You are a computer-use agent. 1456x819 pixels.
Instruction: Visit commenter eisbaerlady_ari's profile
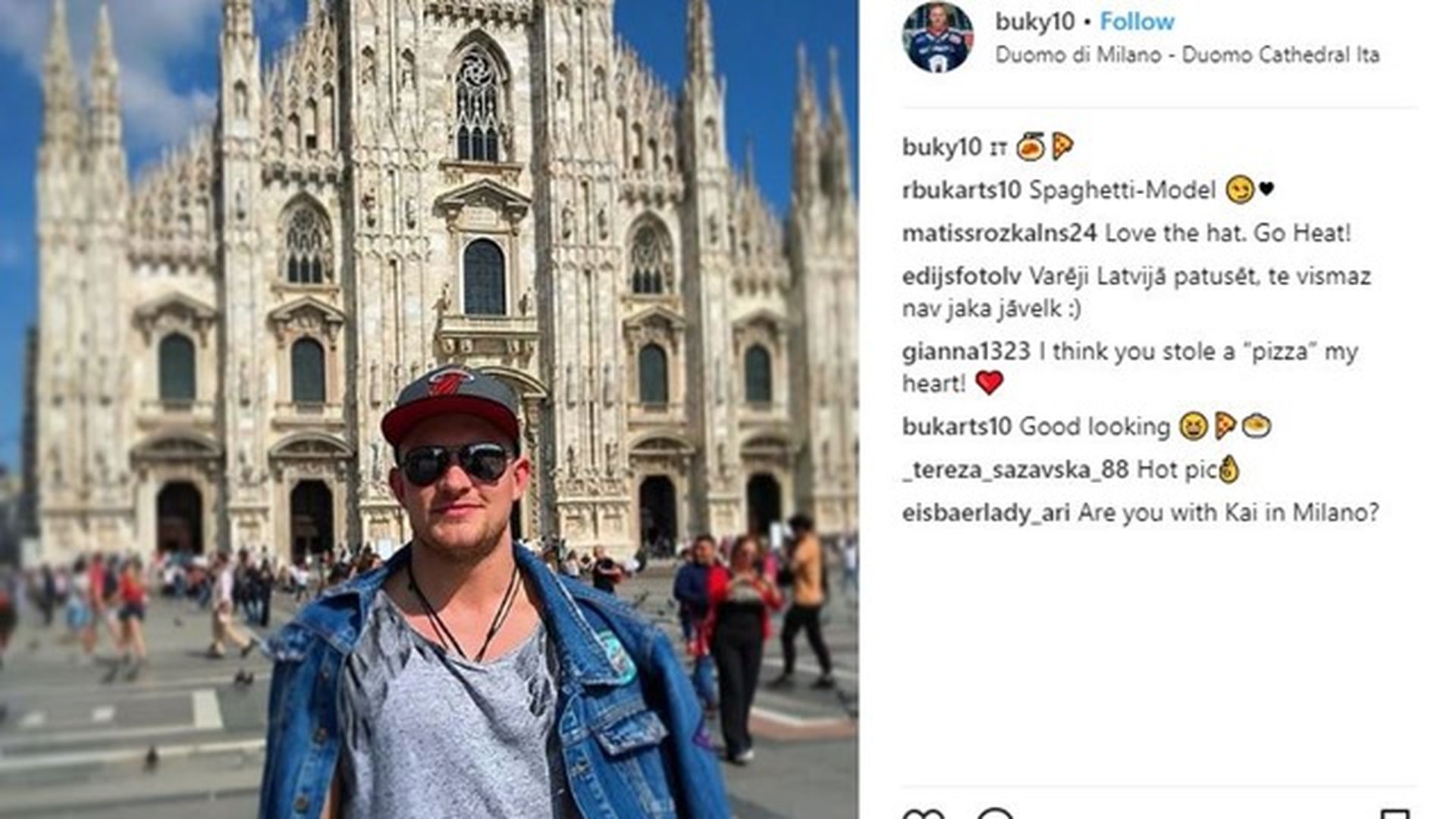click(986, 513)
